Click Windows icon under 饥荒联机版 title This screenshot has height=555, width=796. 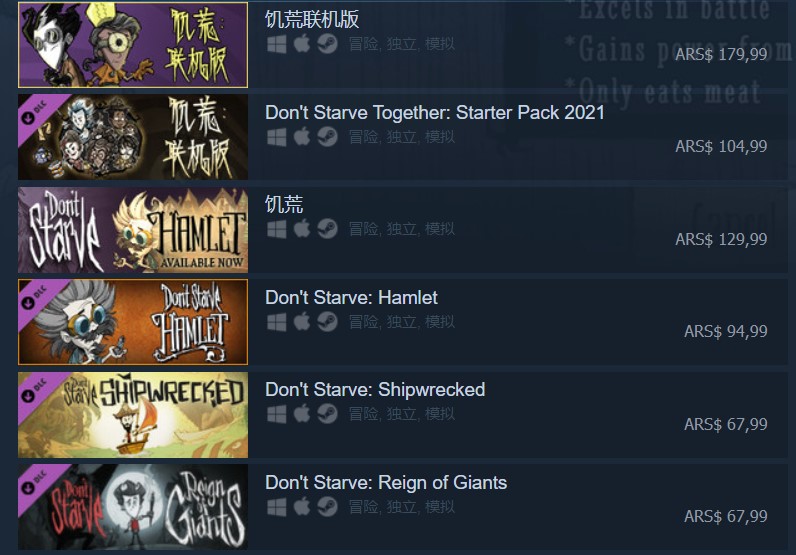point(277,44)
